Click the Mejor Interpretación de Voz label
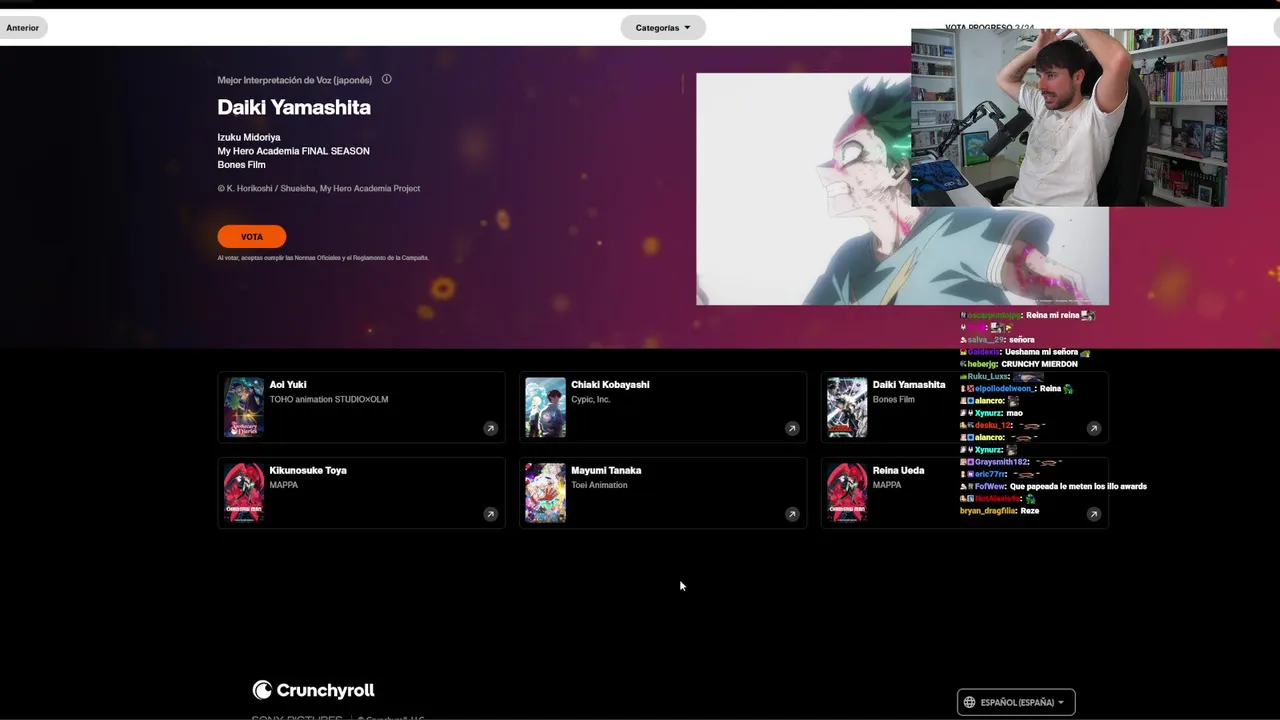This screenshot has height=720, width=1280. (295, 80)
